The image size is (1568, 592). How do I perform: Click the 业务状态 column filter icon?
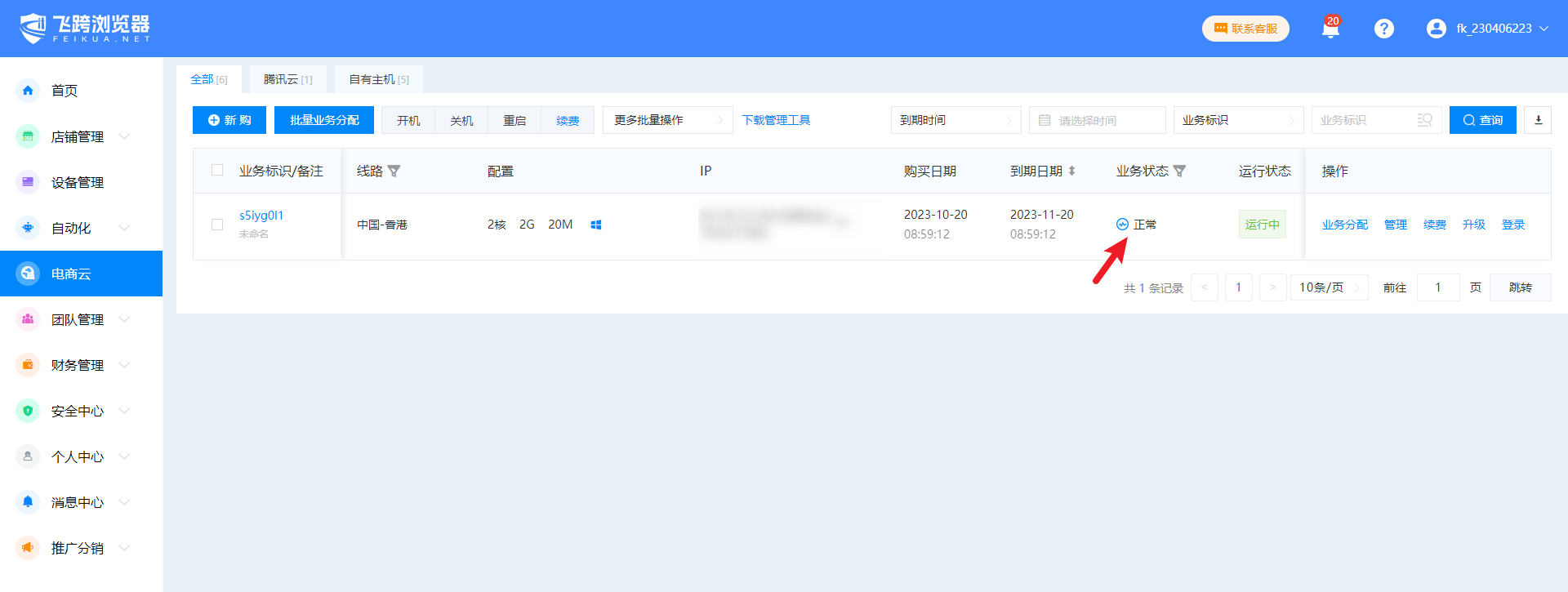click(x=1179, y=171)
